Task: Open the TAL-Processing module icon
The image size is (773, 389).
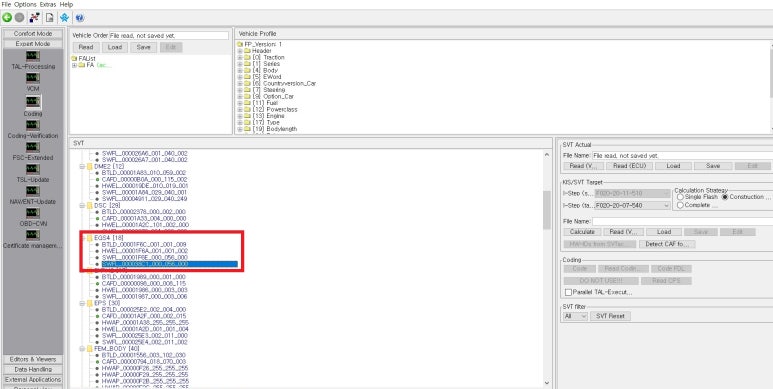Action: click(33, 56)
